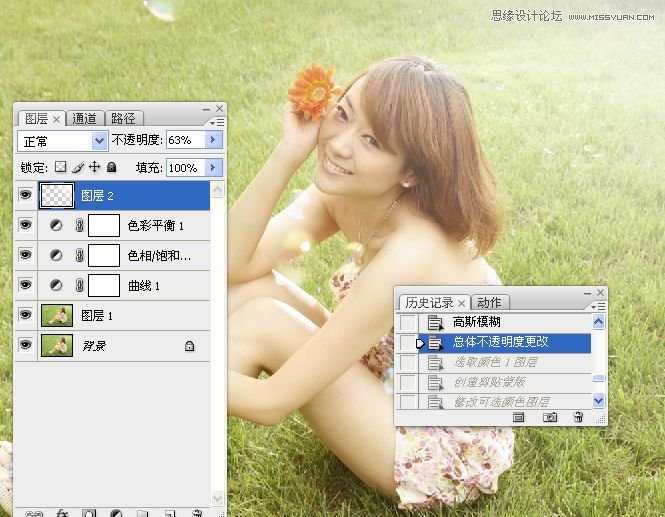Switch to the 动作 actions tab
Screen dimensions: 665x517
(488, 302)
